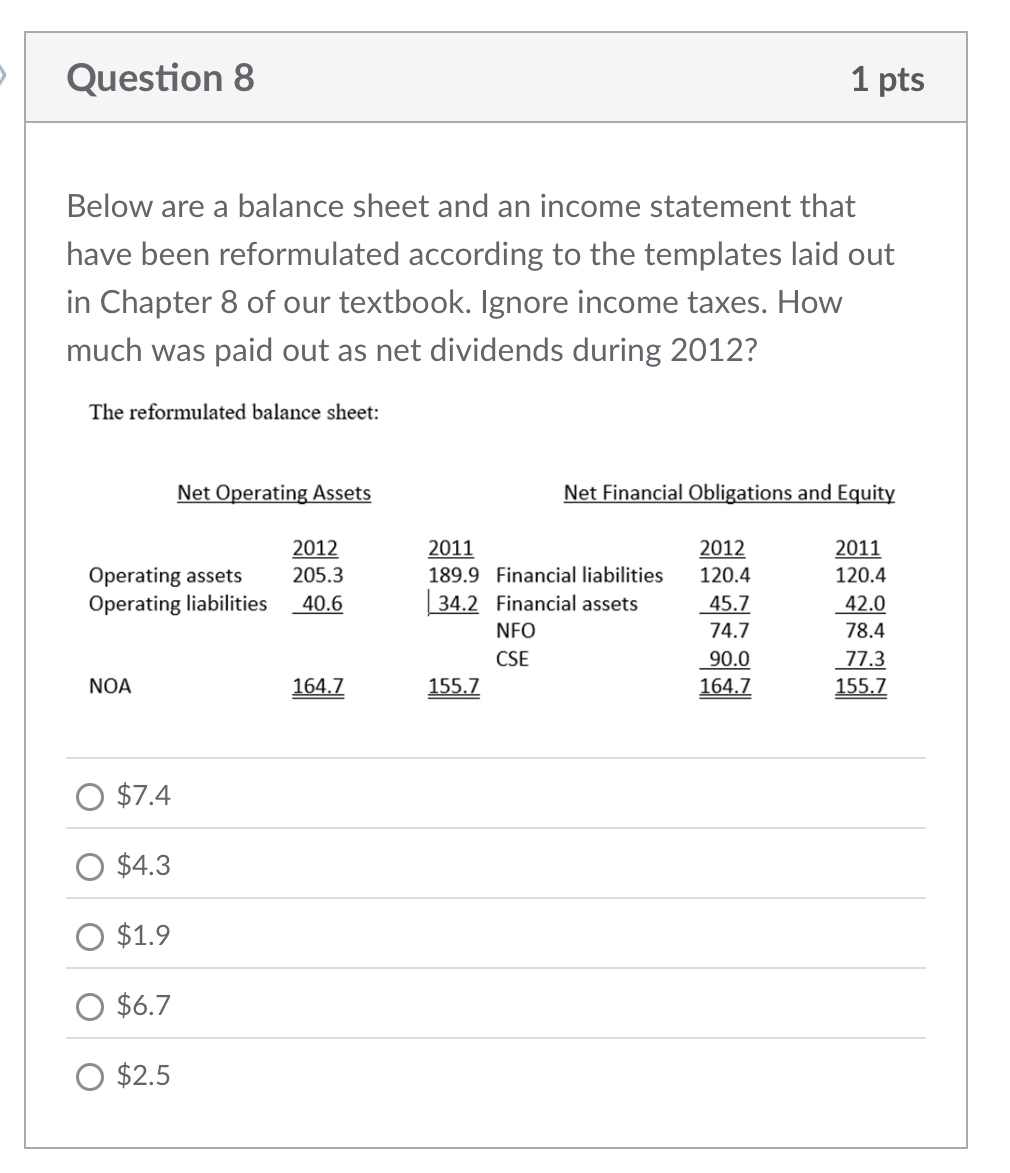Select the Net Operating Assets heading
The height and width of the screenshot is (1173, 1010).
click(x=273, y=492)
